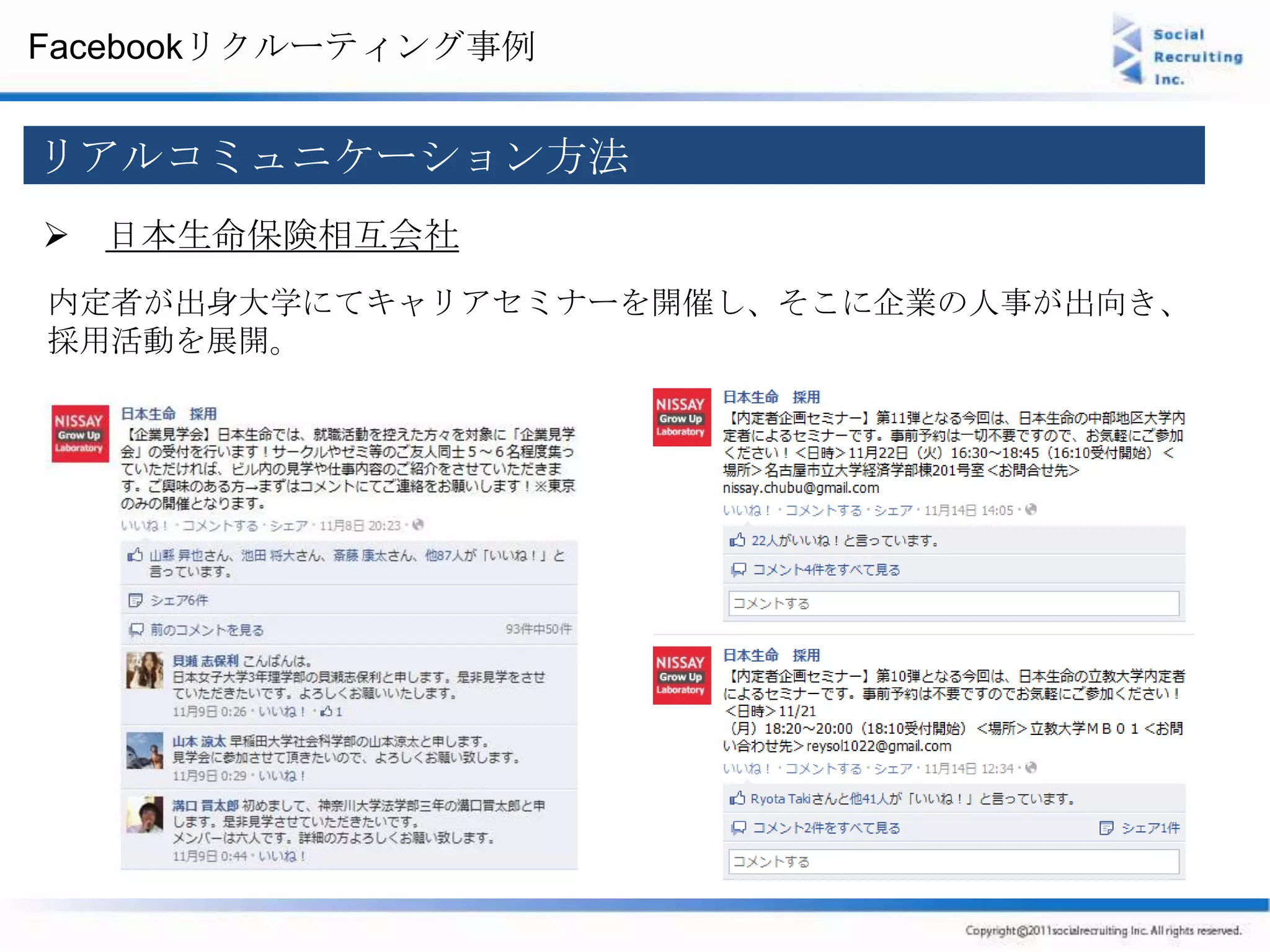Open 貝瀬 志保利's name link
The width and height of the screenshot is (1270, 952).
click(x=205, y=661)
